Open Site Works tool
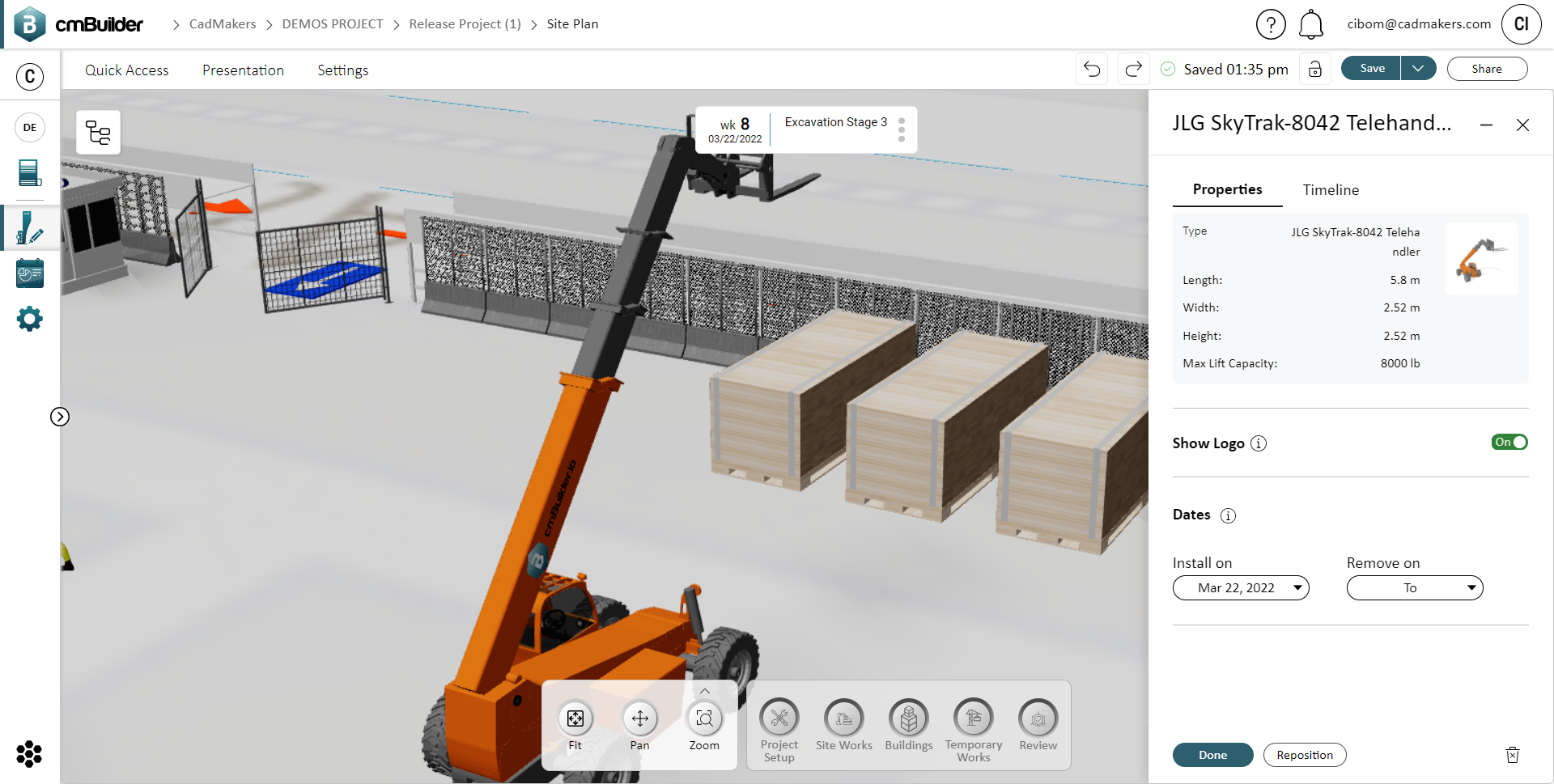Screen dimensions: 1554x784 [x=844, y=724]
